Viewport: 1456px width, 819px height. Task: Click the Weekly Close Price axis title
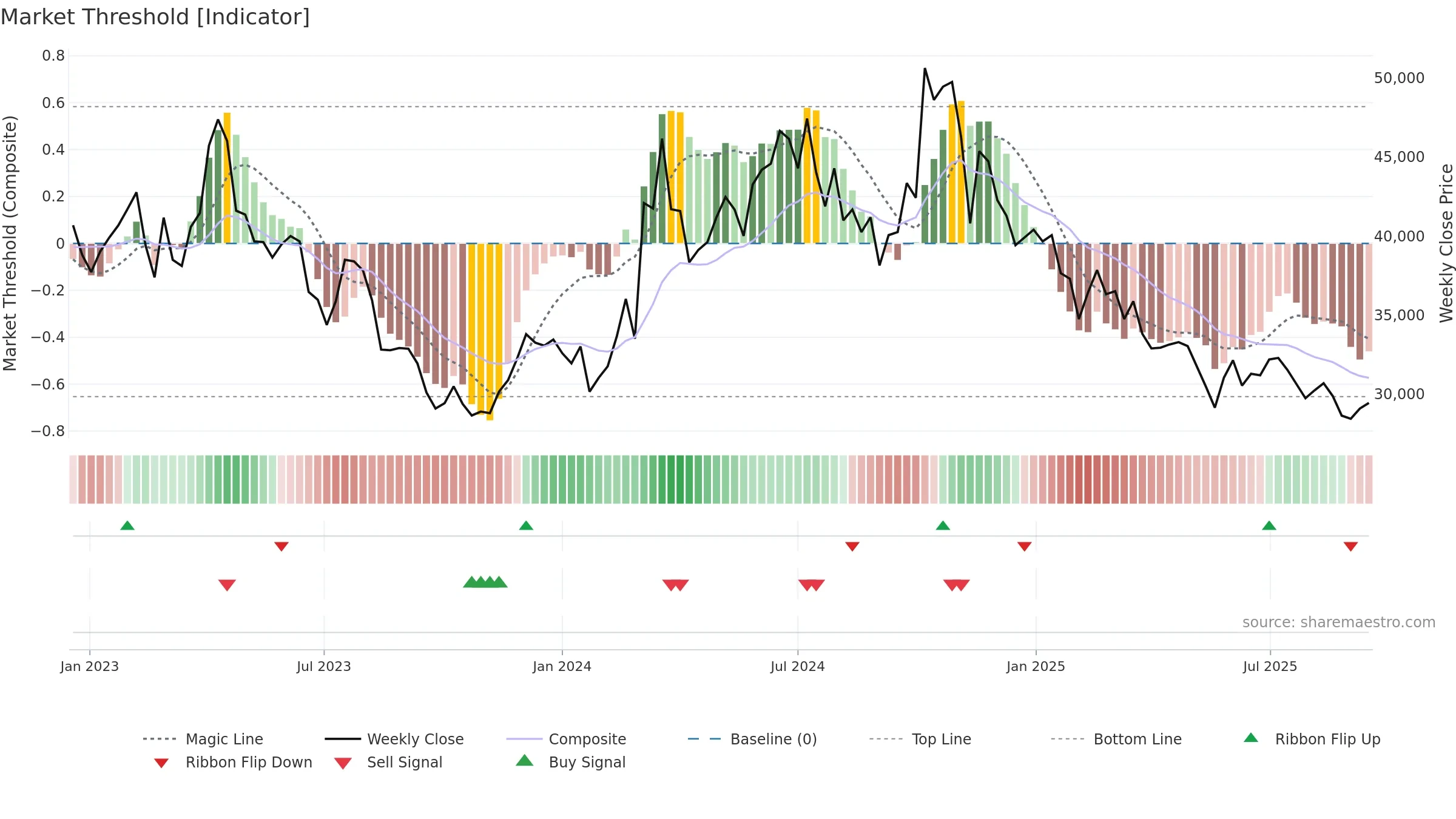[1446, 243]
